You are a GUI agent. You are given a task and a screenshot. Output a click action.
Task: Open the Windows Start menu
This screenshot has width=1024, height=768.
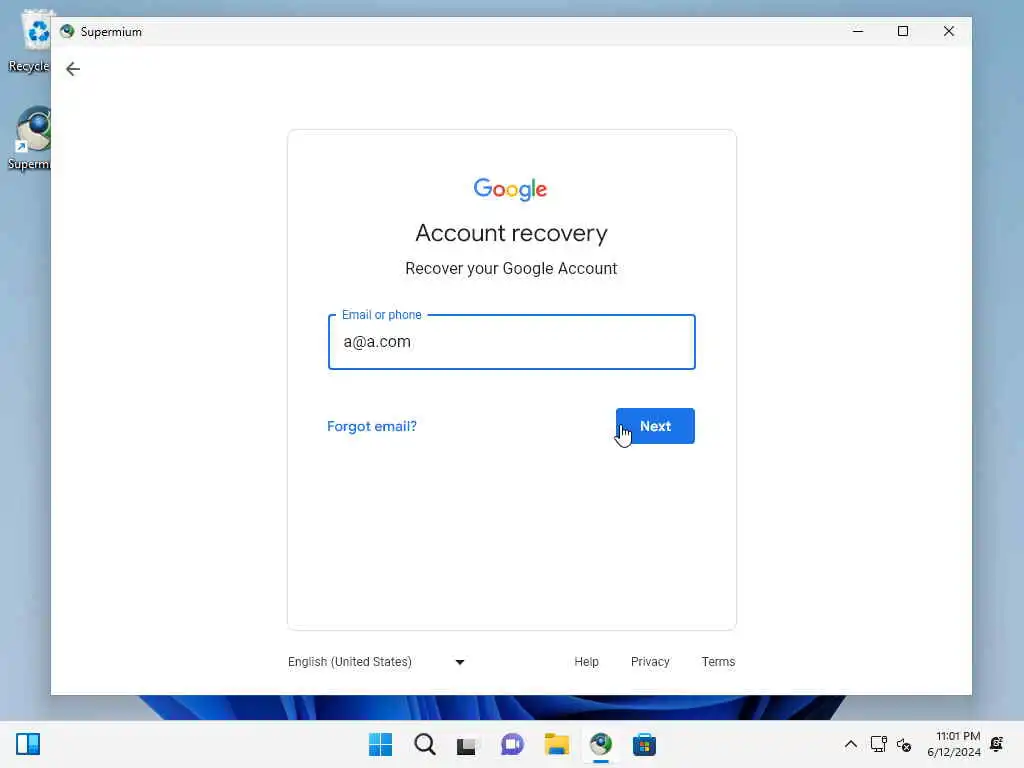click(x=380, y=744)
